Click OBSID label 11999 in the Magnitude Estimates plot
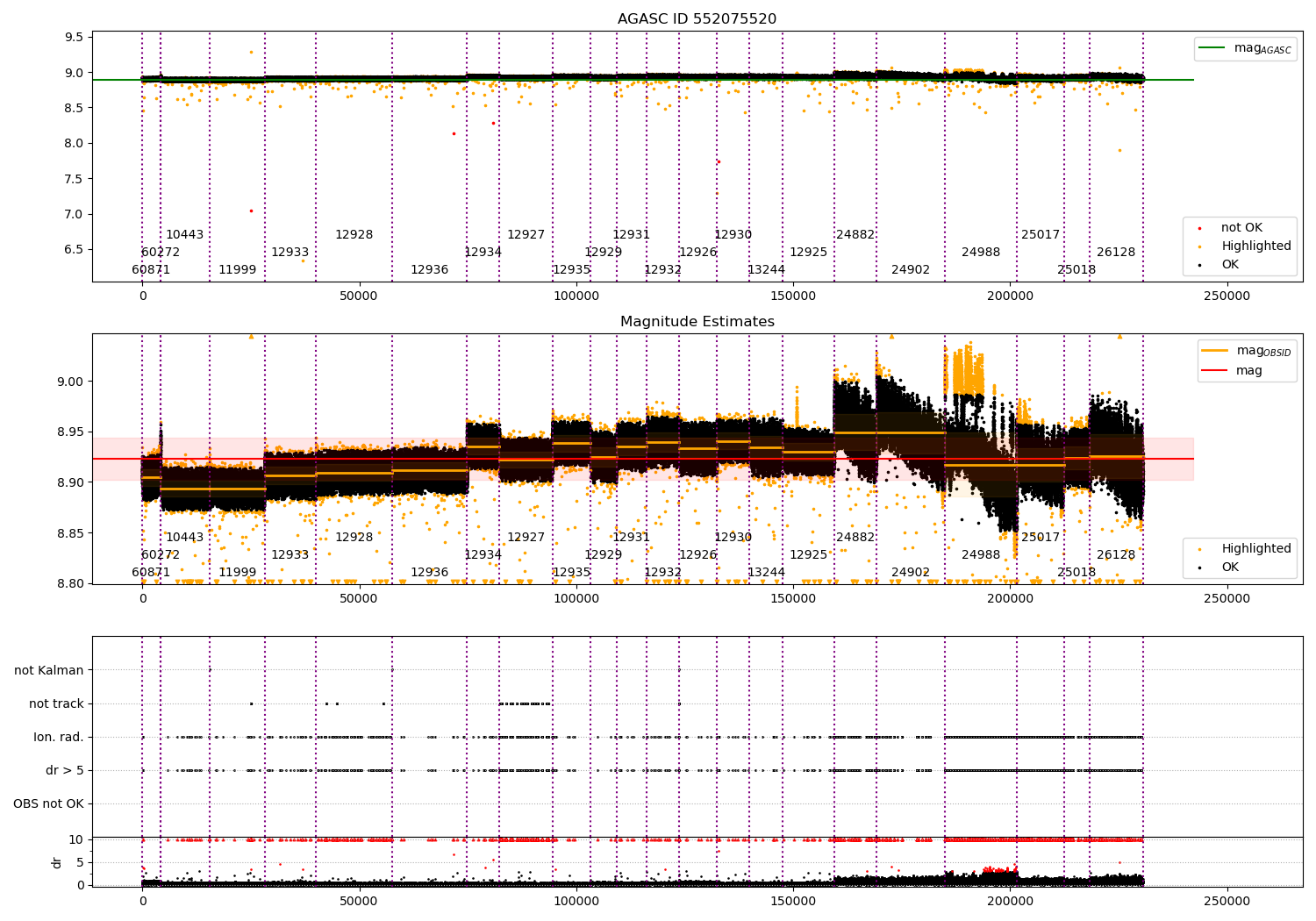The height and width of the screenshot is (921, 1316). [x=237, y=573]
